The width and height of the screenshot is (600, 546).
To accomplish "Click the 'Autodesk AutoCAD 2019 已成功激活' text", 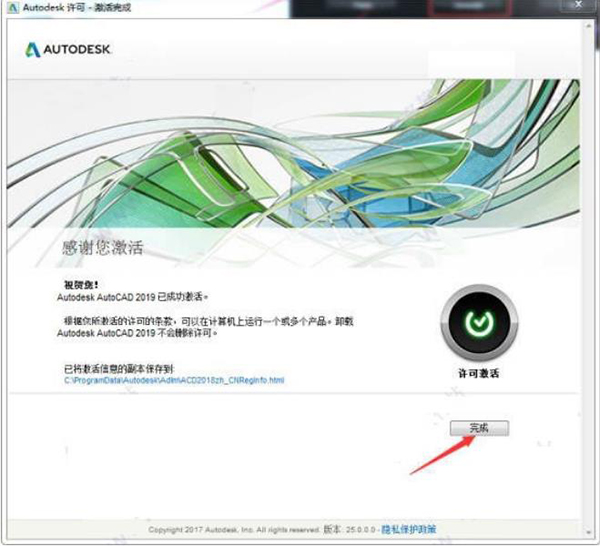I will point(132,297).
